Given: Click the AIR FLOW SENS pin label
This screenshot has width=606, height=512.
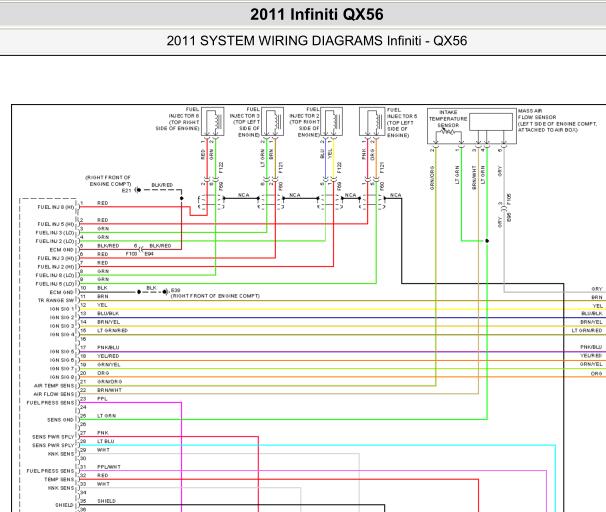Looking at the screenshot, I should click(54, 394).
